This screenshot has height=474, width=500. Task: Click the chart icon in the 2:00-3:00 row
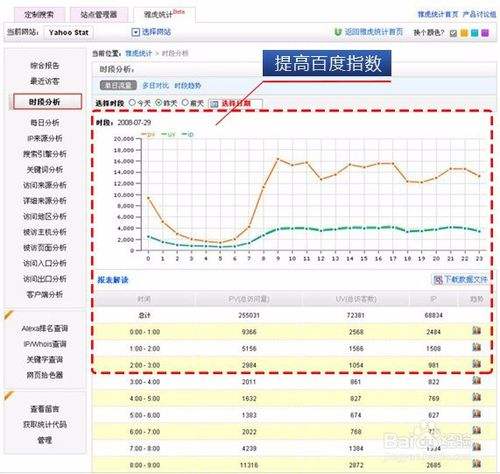[477, 364]
